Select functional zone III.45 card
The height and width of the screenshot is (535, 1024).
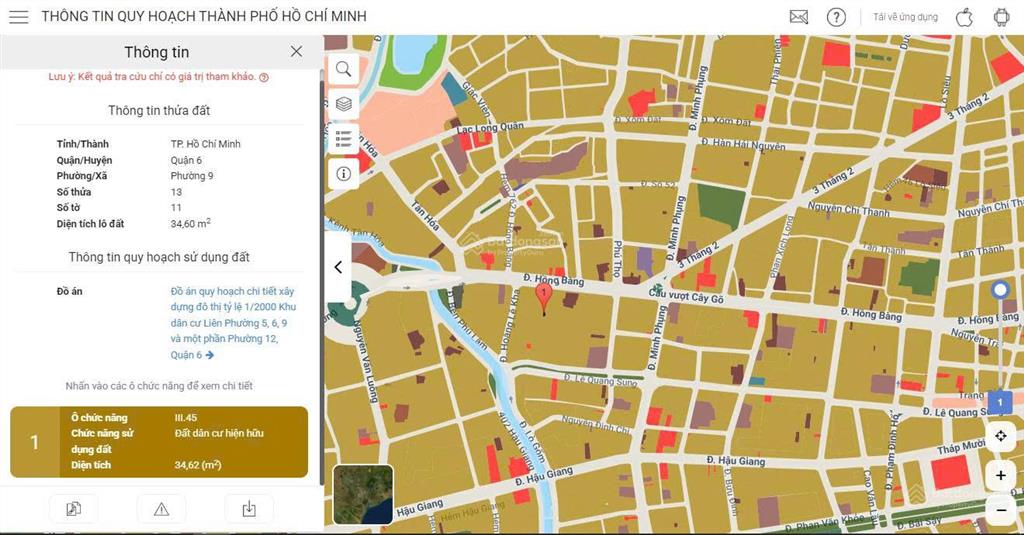pyautogui.click(x=159, y=442)
